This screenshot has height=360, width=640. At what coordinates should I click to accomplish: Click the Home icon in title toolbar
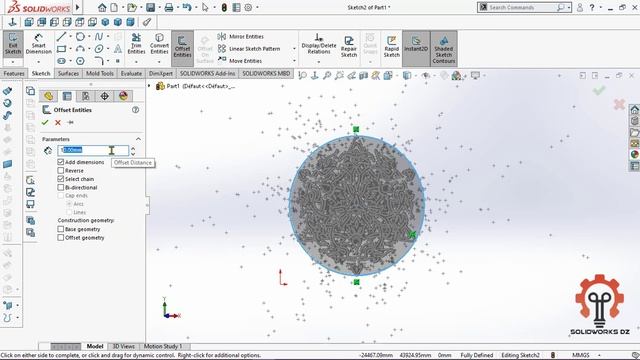tap(102, 7)
